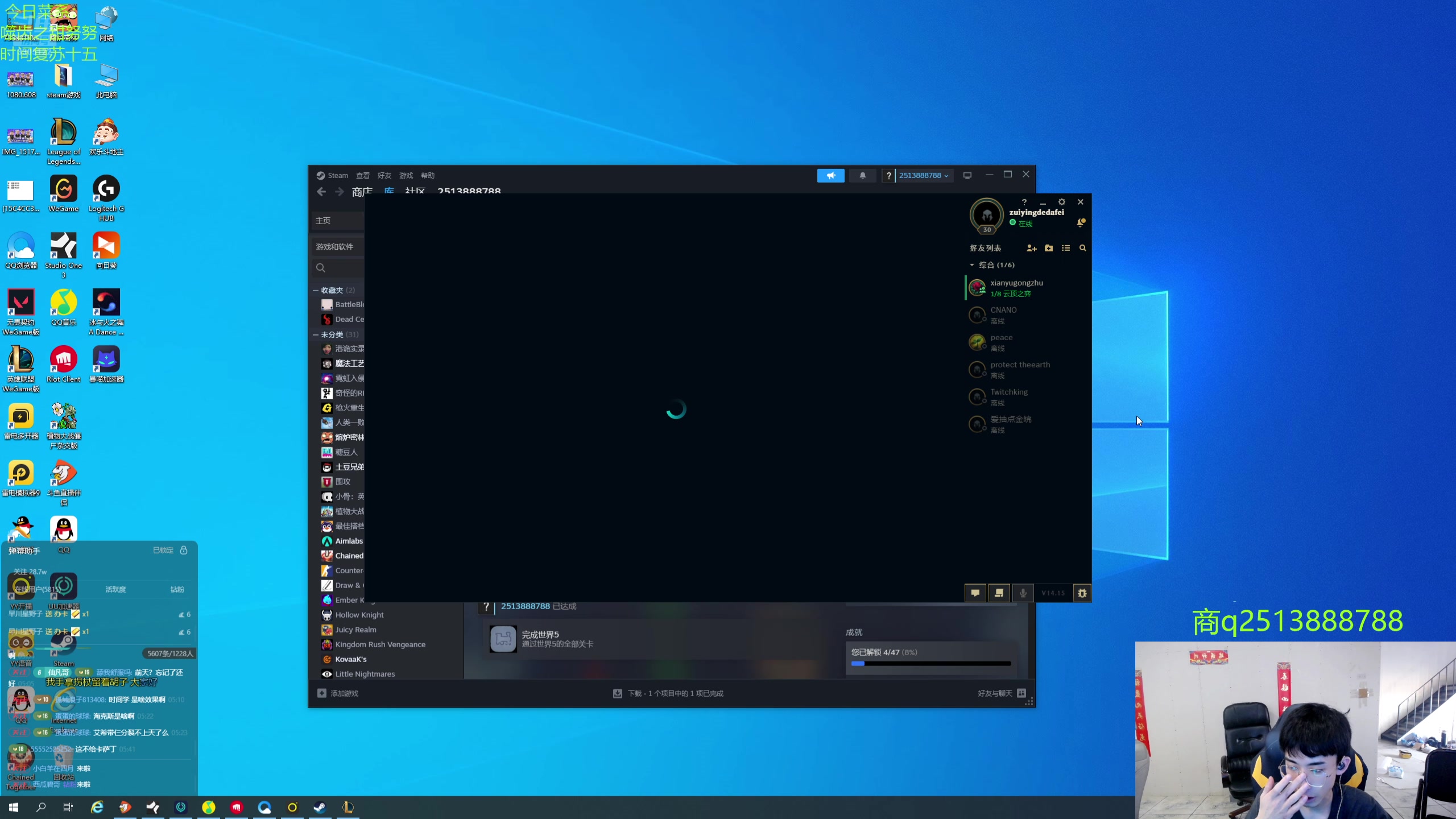Viewport: 1456px width, 819px height.
Task: Click the add folder icon in friends list
Action: [x=1049, y=248]
